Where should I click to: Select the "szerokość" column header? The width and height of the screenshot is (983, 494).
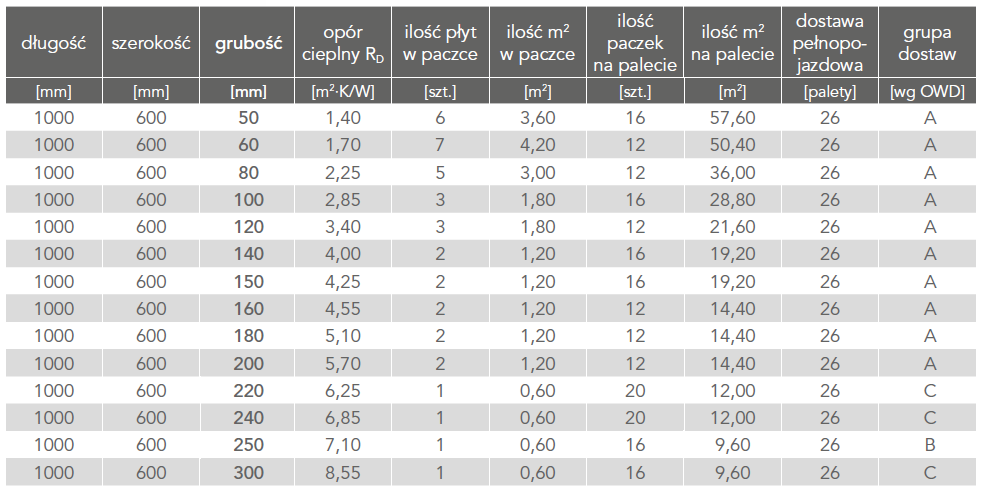(x=150, y=43)
